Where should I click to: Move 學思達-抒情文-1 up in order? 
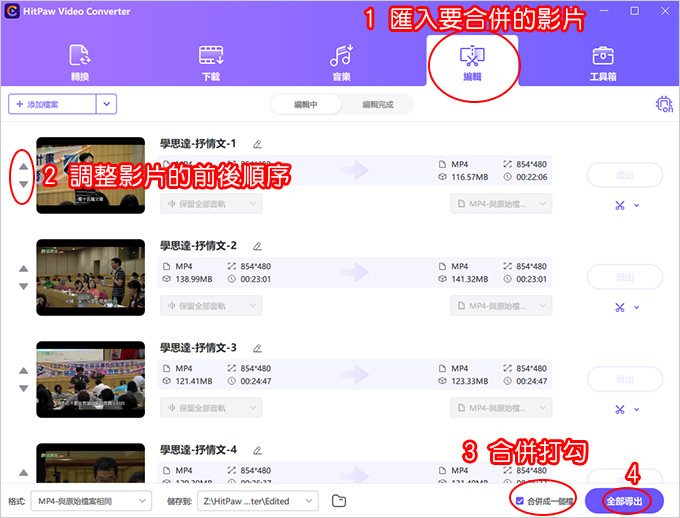tap(23, 167)
